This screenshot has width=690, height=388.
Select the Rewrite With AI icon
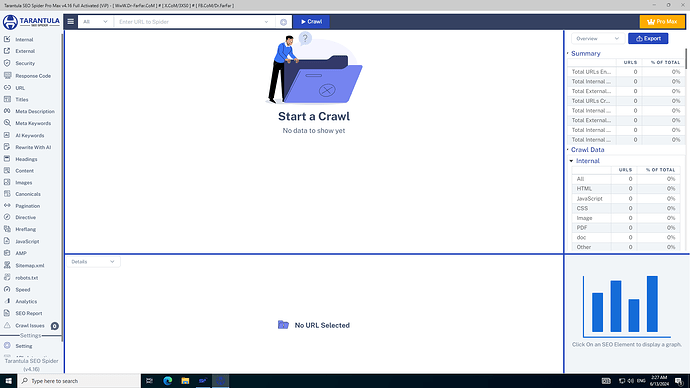point(7,147)
